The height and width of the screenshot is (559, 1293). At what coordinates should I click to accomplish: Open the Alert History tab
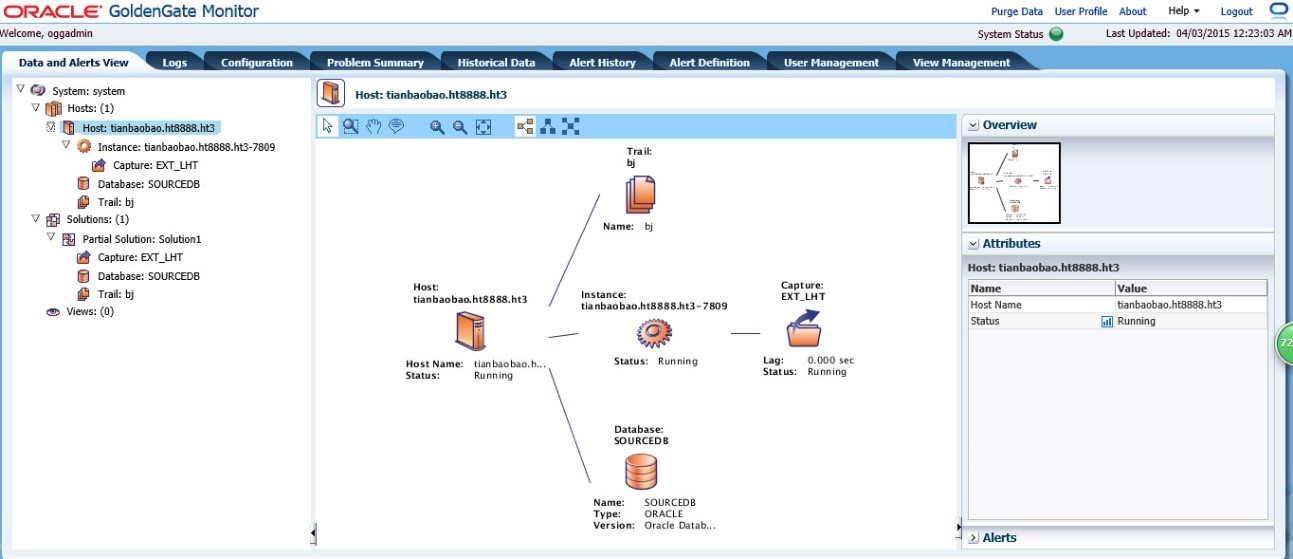point(602,62)
